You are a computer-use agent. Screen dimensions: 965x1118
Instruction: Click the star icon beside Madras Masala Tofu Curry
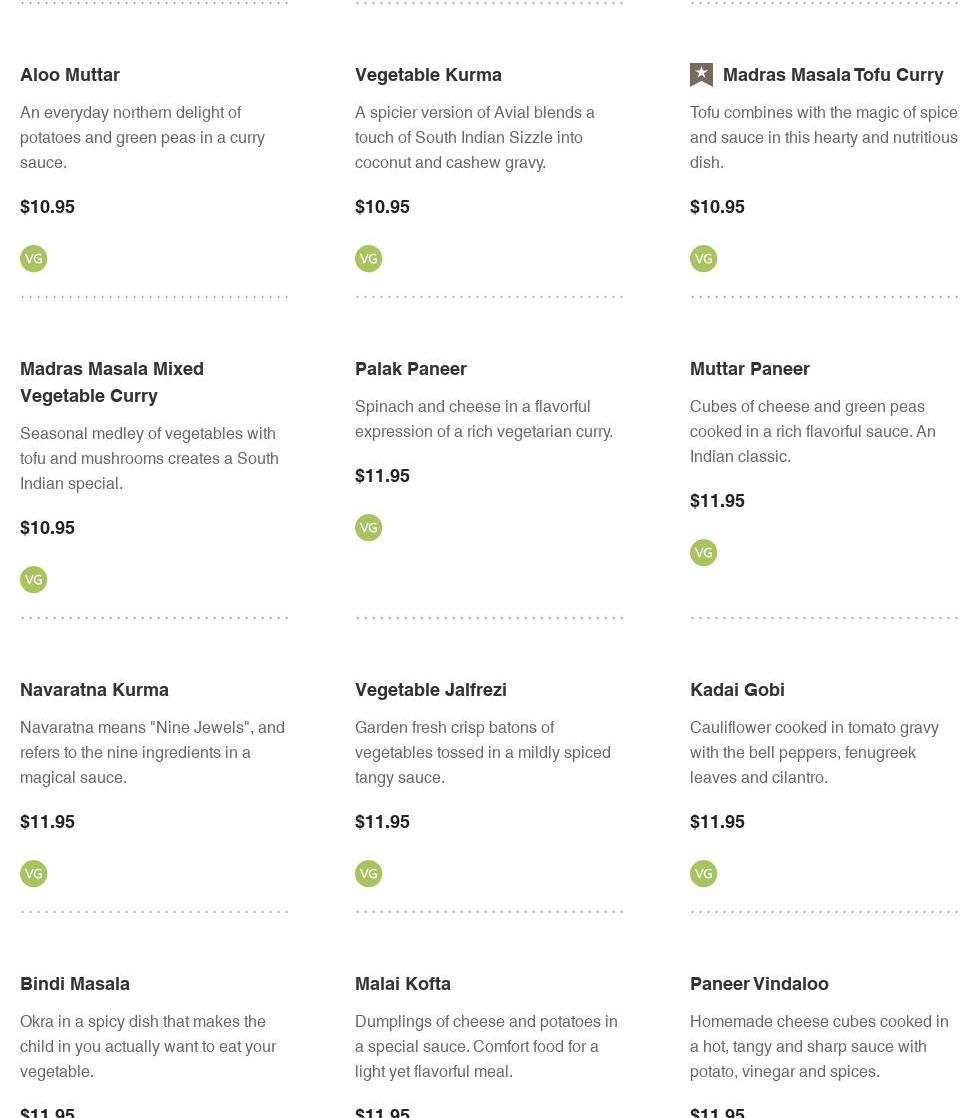[702, 75]
